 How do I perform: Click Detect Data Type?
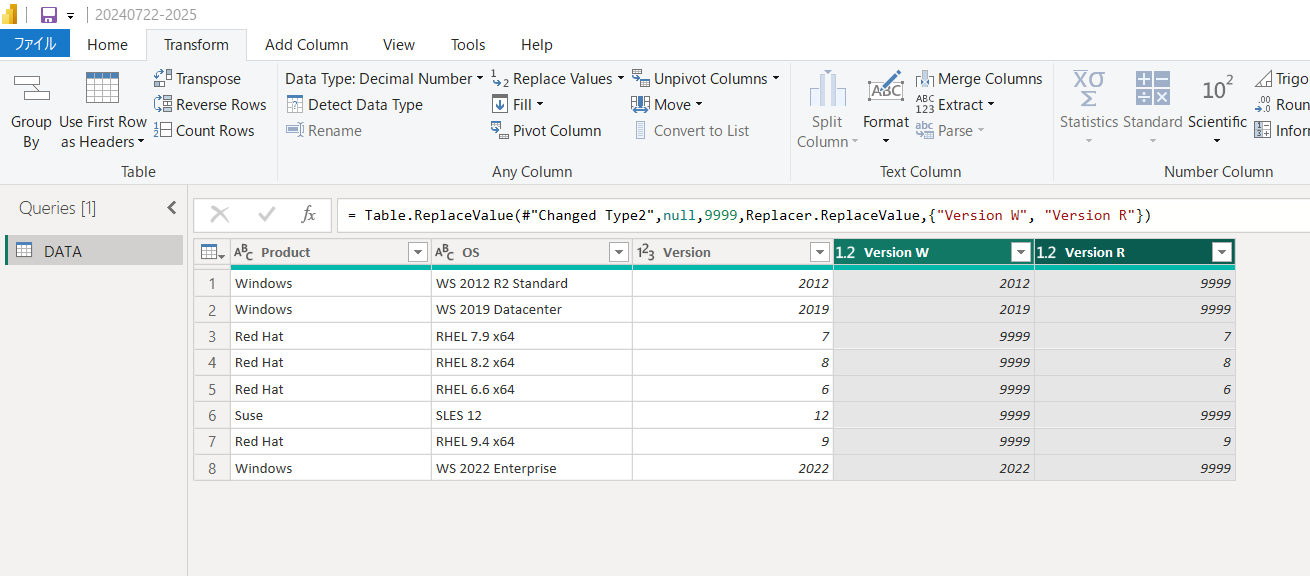pyautogui.click(x=354, y=104)
